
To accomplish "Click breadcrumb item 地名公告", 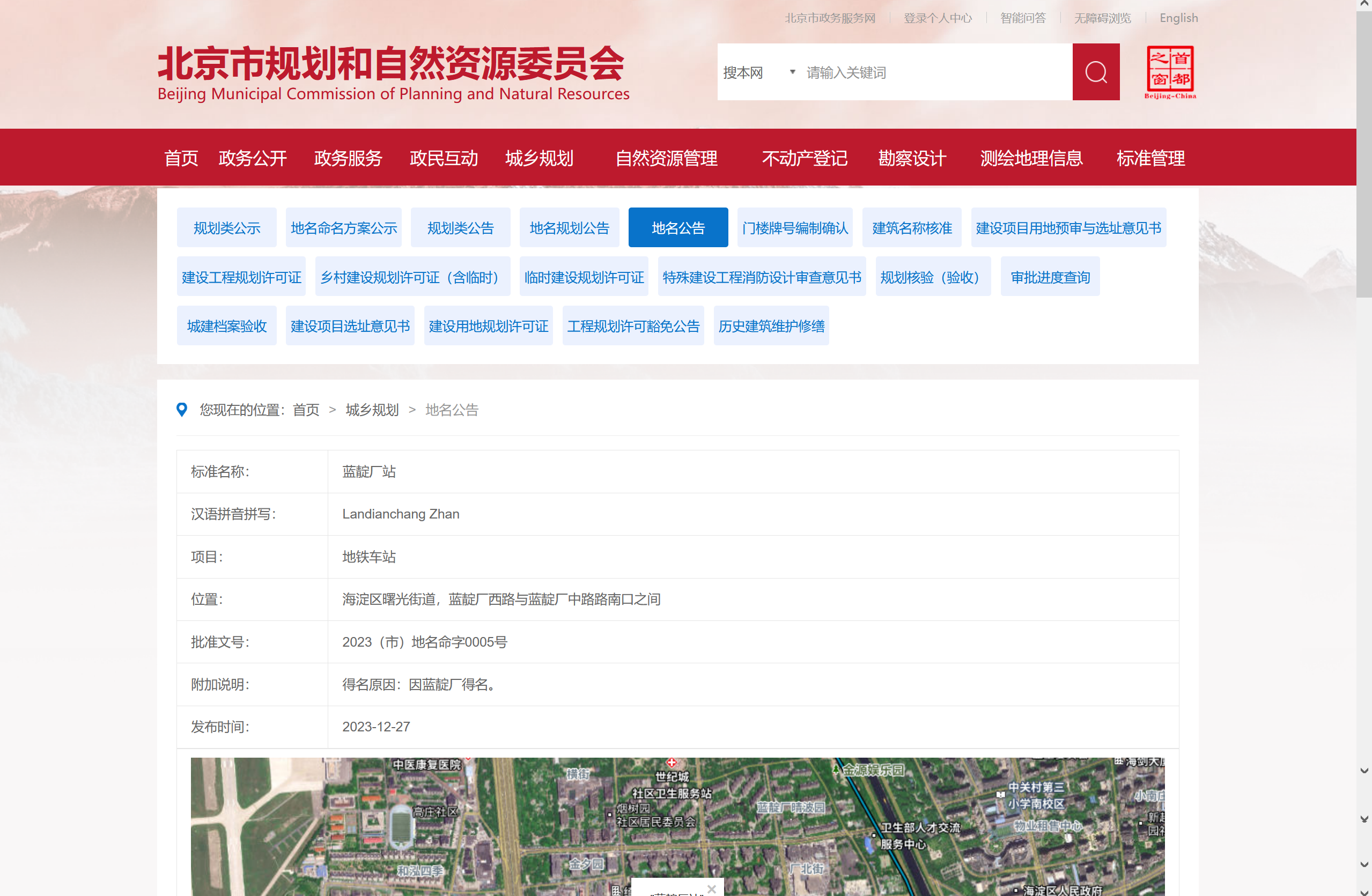I will pos(452,410).
